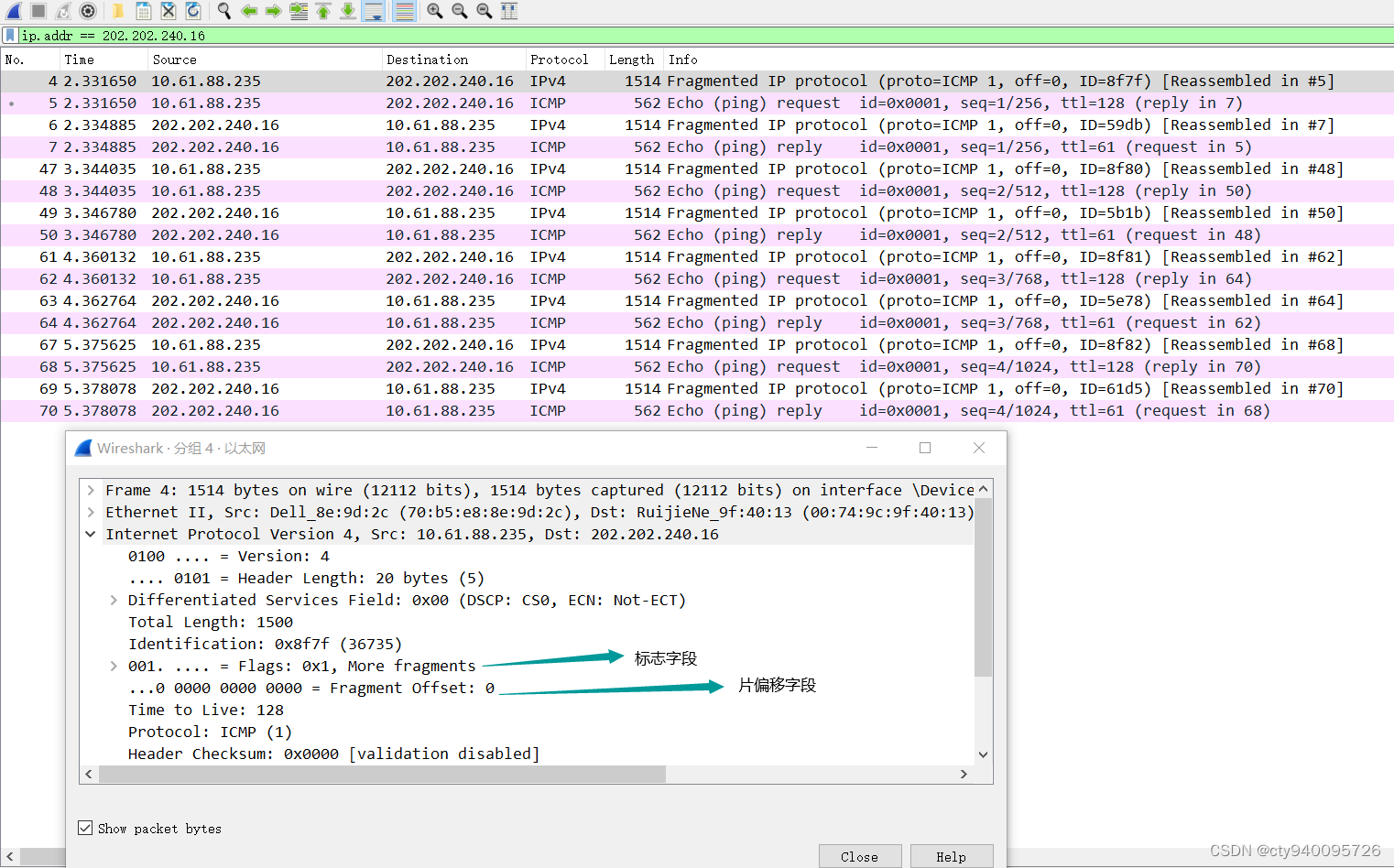
Task: Expand the Frame 4 tree node
Action: 91,491
